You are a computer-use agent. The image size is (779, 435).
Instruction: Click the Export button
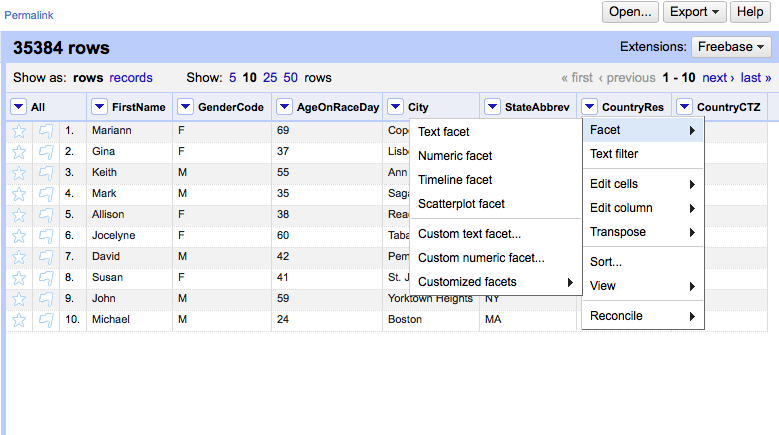[x=694, y=12]
